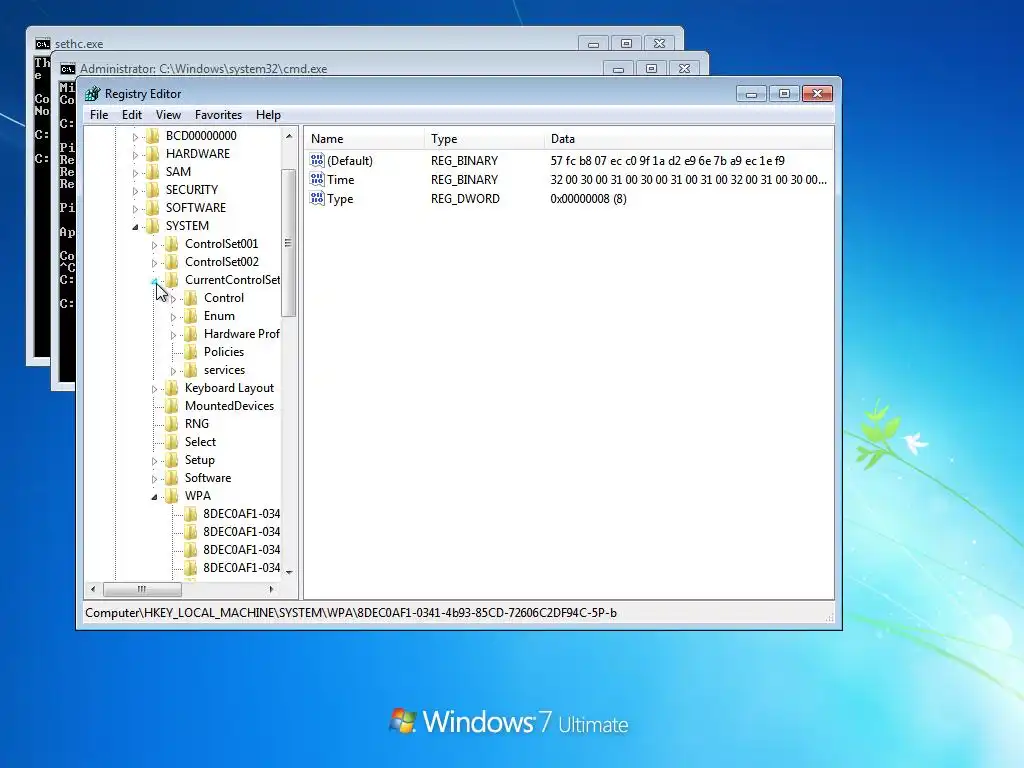Screen dimensions: 1024x768
Task: Click the tree vertical scrollbar thumb
Action: [289, 243]
